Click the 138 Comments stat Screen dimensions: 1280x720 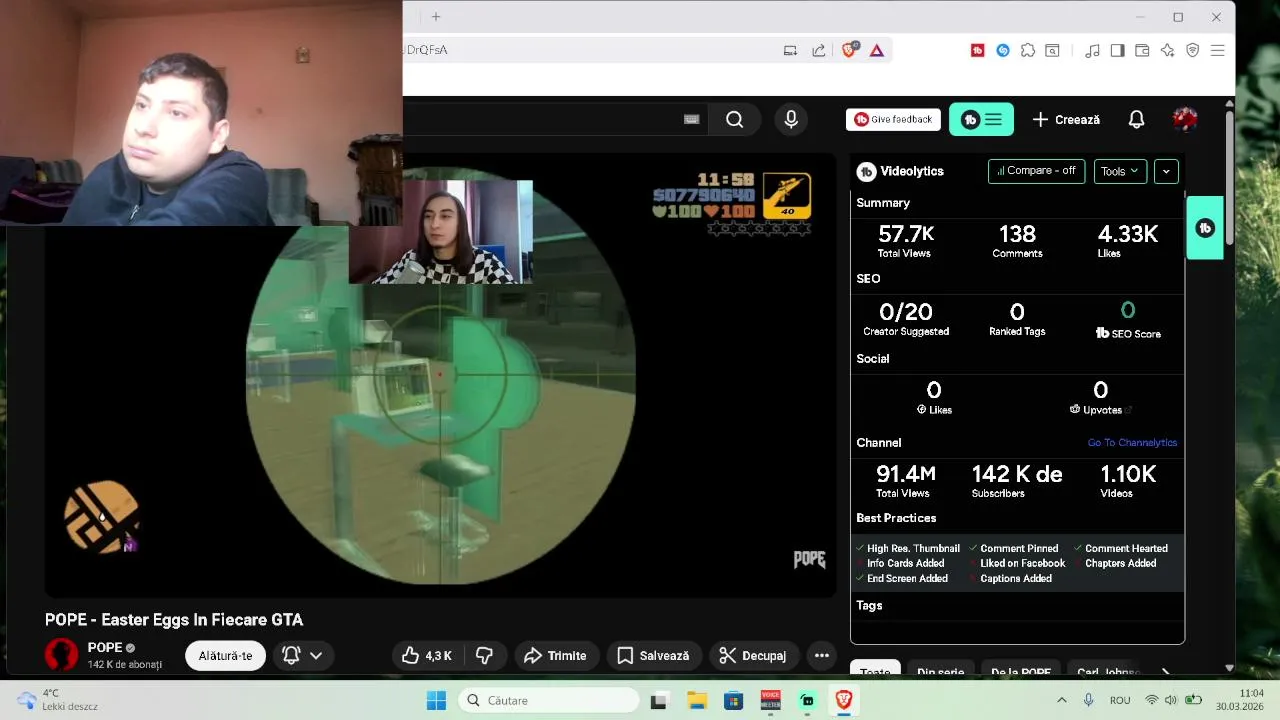(1017, 240)
